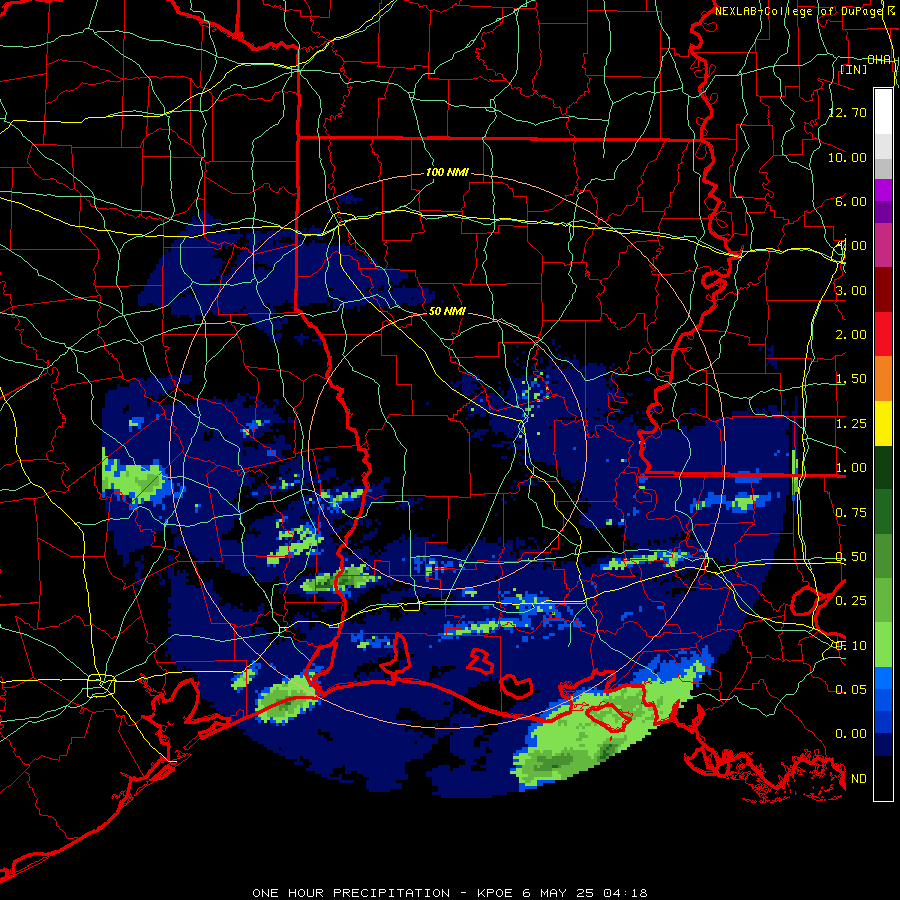Screen dimensions: 900x900
Task: Click the 0.25 legend value
Action: [x=851, y=601]
